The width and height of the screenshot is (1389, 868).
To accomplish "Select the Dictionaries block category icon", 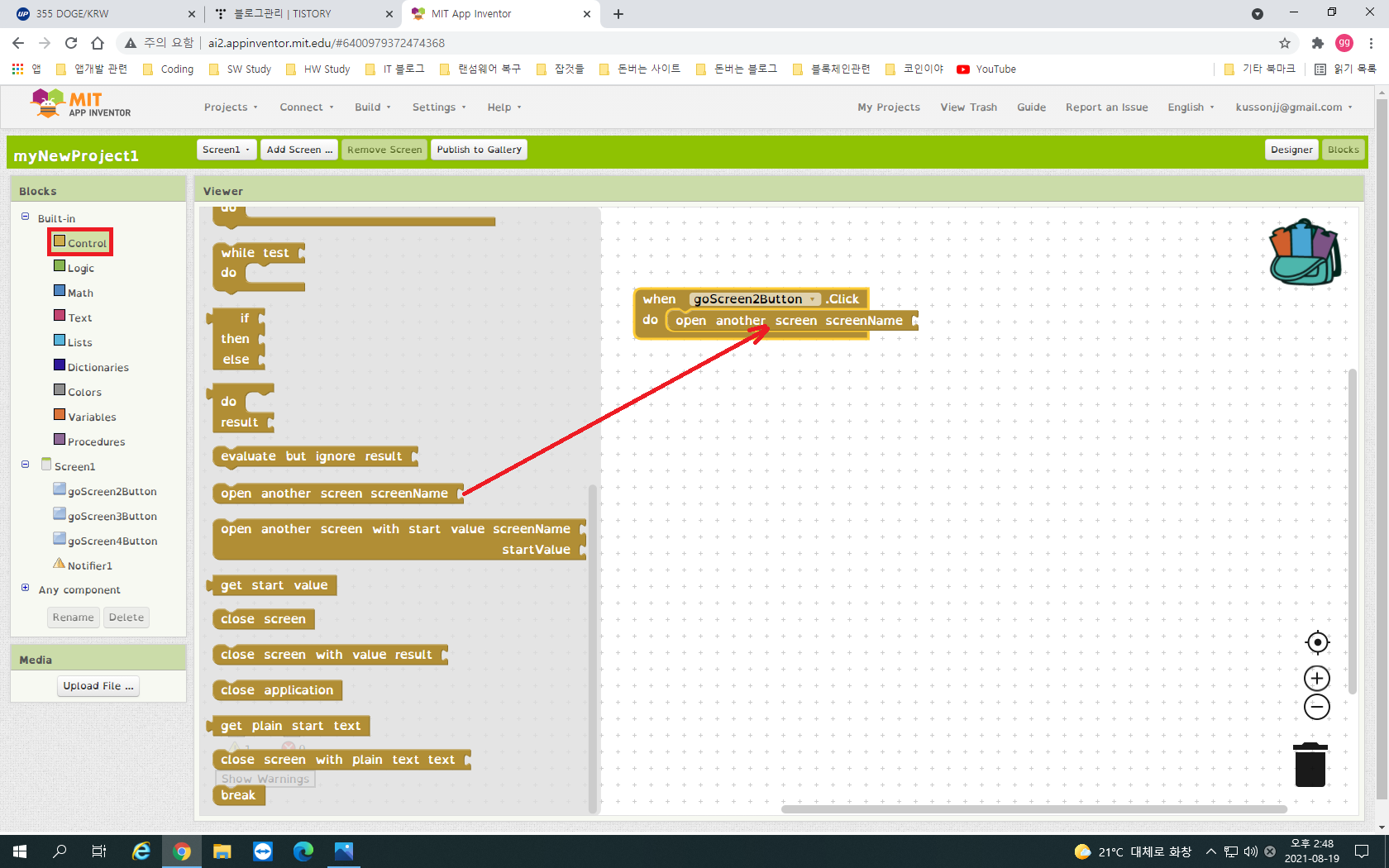I will click(x=60, y=365).
